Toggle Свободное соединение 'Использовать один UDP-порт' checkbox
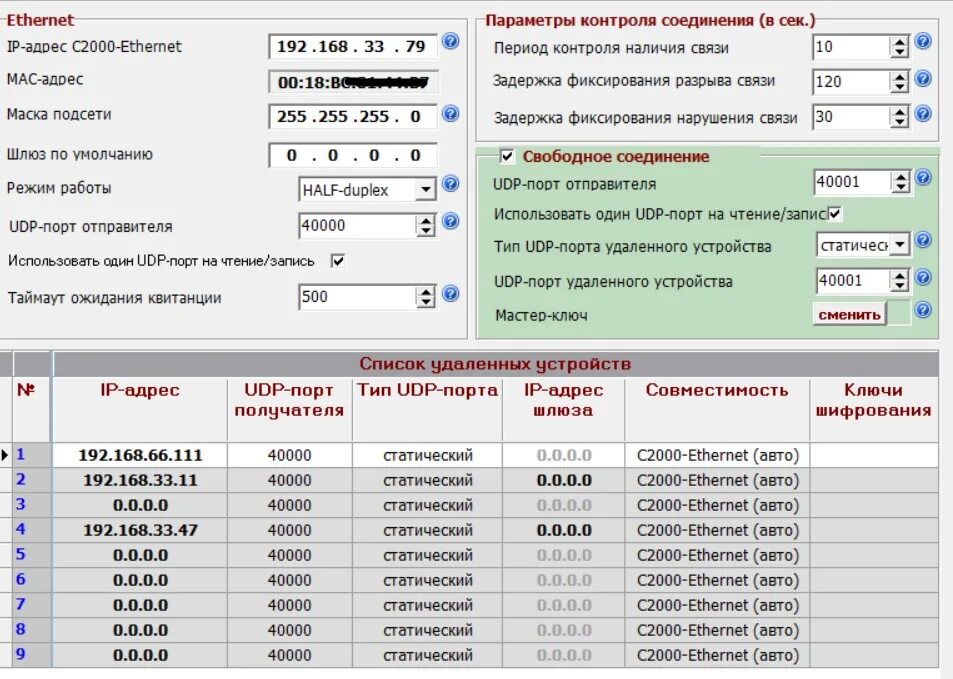953x679 pixels. point(834,213)
